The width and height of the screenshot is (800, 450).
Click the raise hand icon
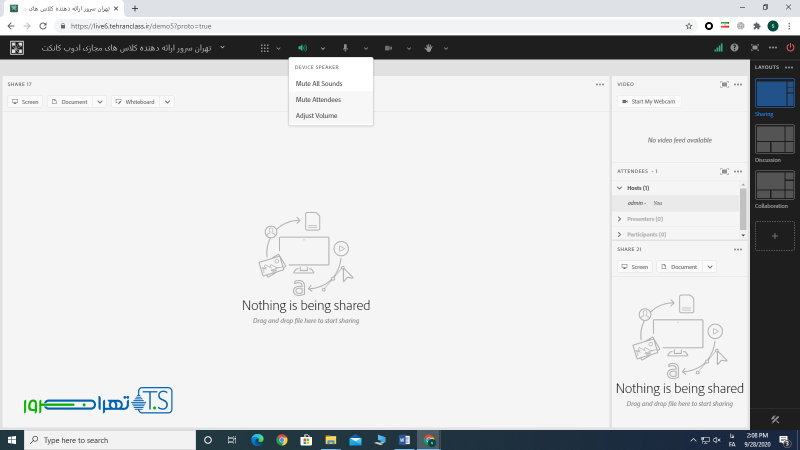[x=429, y=47]
